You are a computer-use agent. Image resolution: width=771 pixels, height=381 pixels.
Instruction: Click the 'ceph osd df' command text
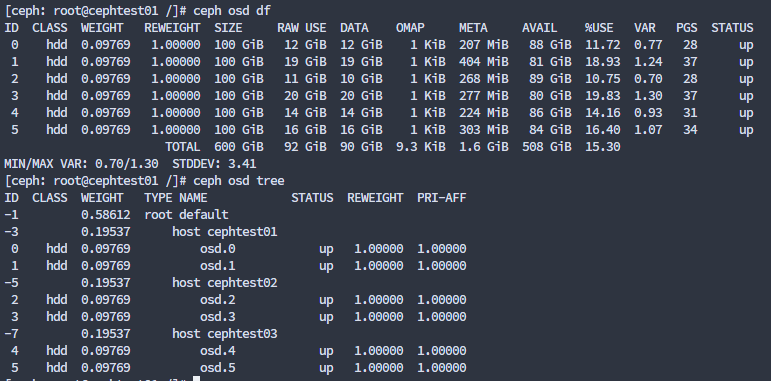(x=232, y=11)
